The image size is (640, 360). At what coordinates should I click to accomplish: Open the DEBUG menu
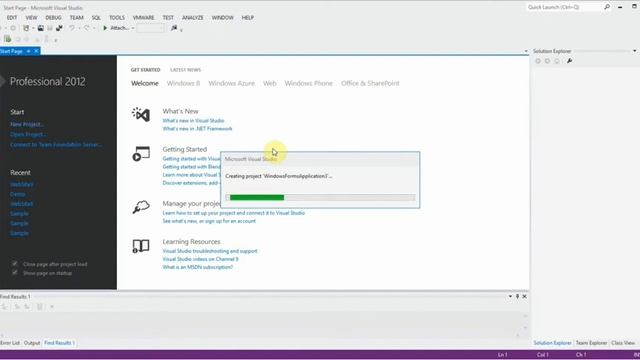coord(53,18)
